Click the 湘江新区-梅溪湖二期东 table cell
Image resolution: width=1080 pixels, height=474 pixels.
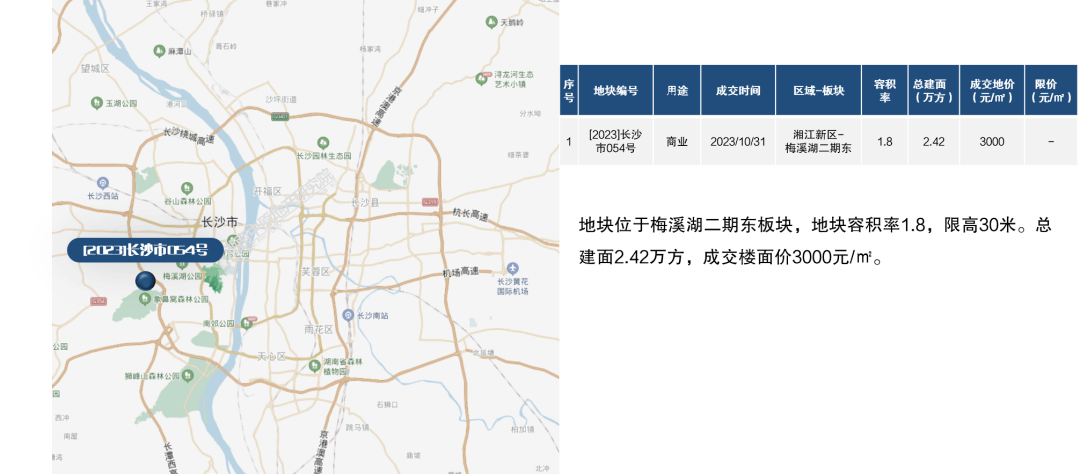[x=818, y=141]
